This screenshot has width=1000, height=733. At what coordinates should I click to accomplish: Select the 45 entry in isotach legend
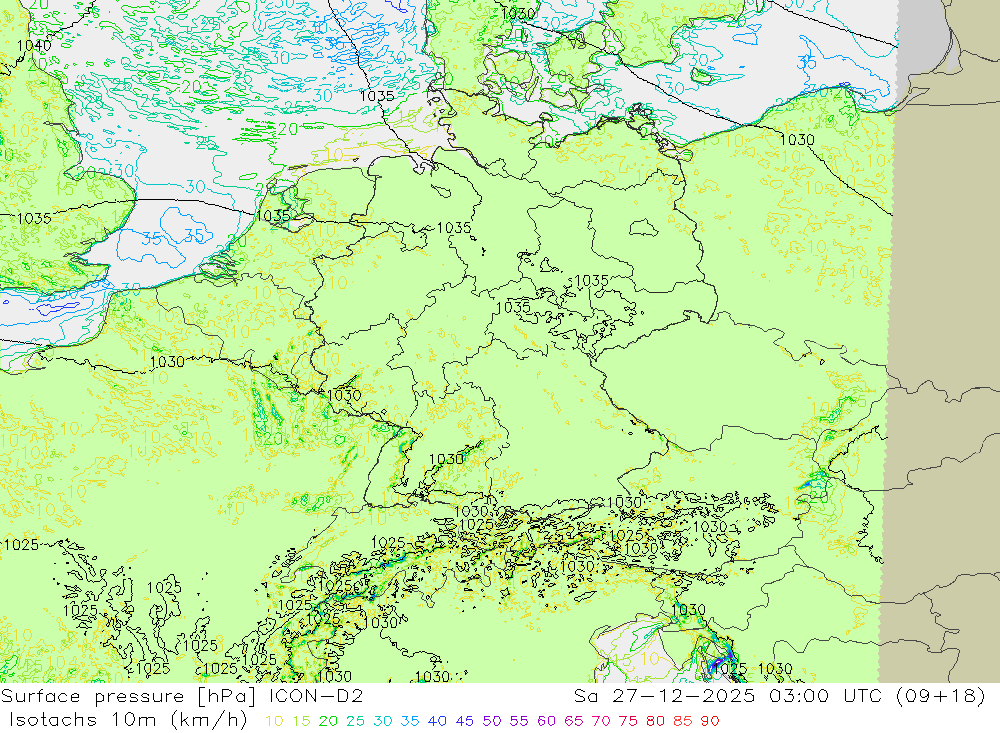tap(464, 722)
